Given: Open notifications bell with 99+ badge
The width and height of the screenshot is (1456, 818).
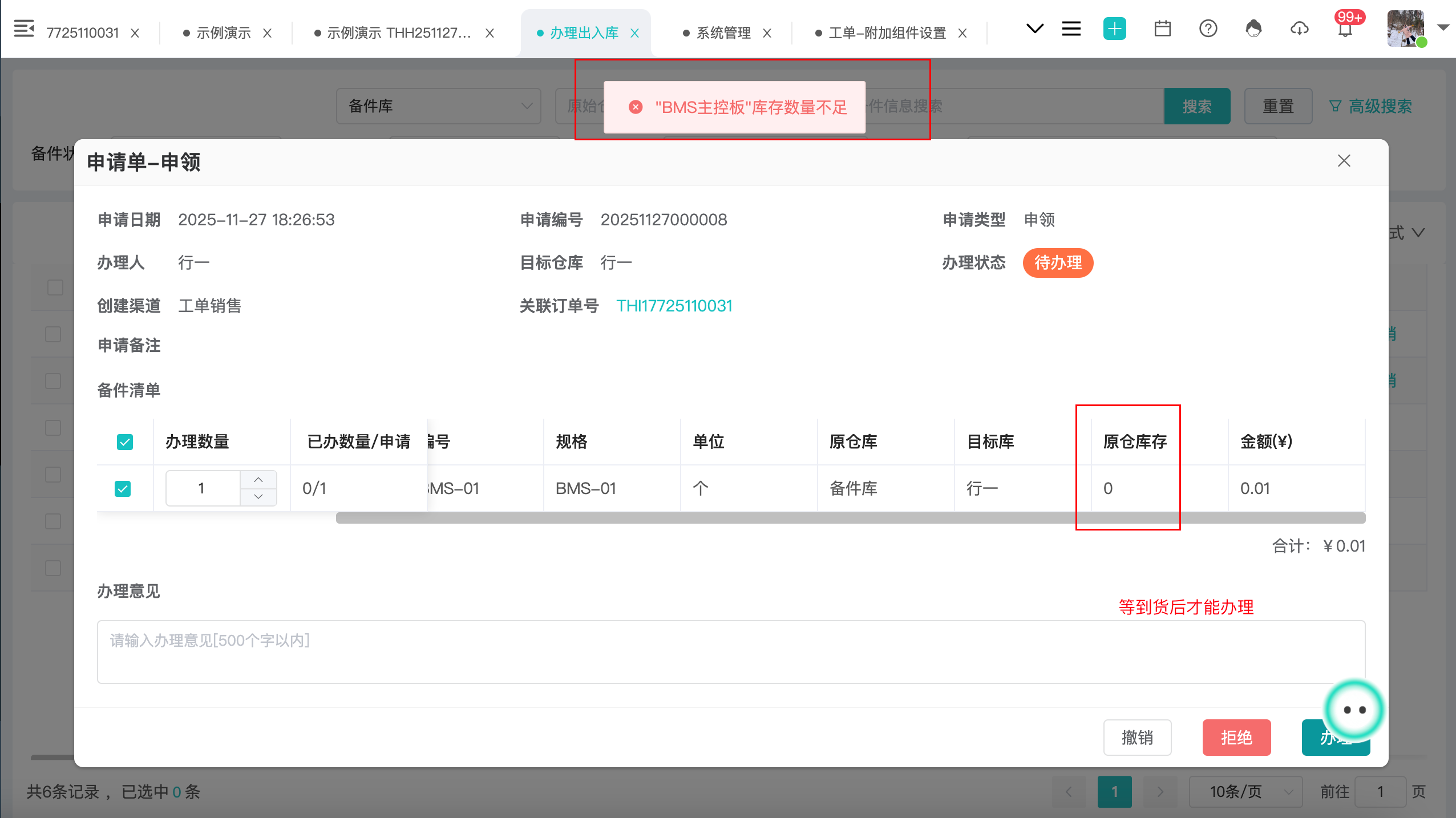Looking at the screenshot, I should (x=1345, y=30).
